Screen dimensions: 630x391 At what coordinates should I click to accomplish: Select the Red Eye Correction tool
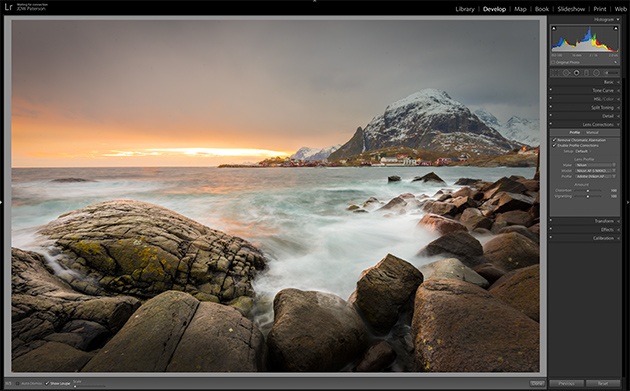pyautogui.click(x=576, y=73)
